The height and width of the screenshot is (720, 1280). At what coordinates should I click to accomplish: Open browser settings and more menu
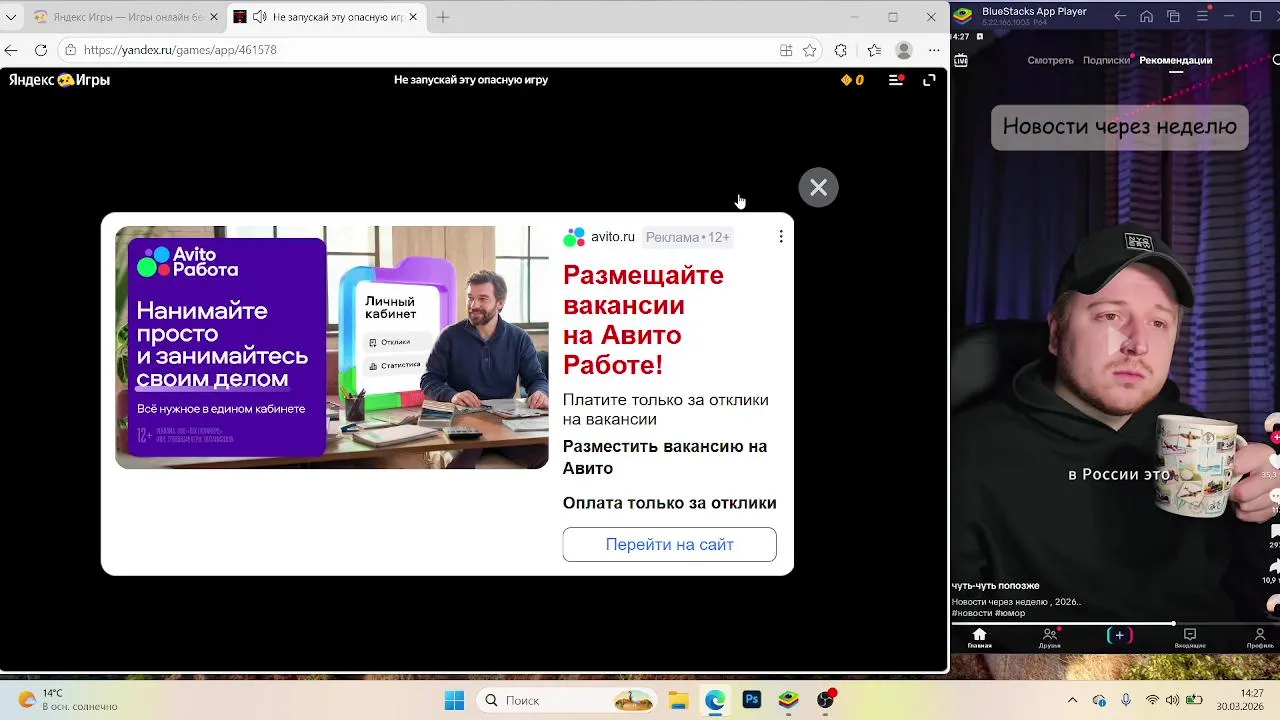pos(934,50)
